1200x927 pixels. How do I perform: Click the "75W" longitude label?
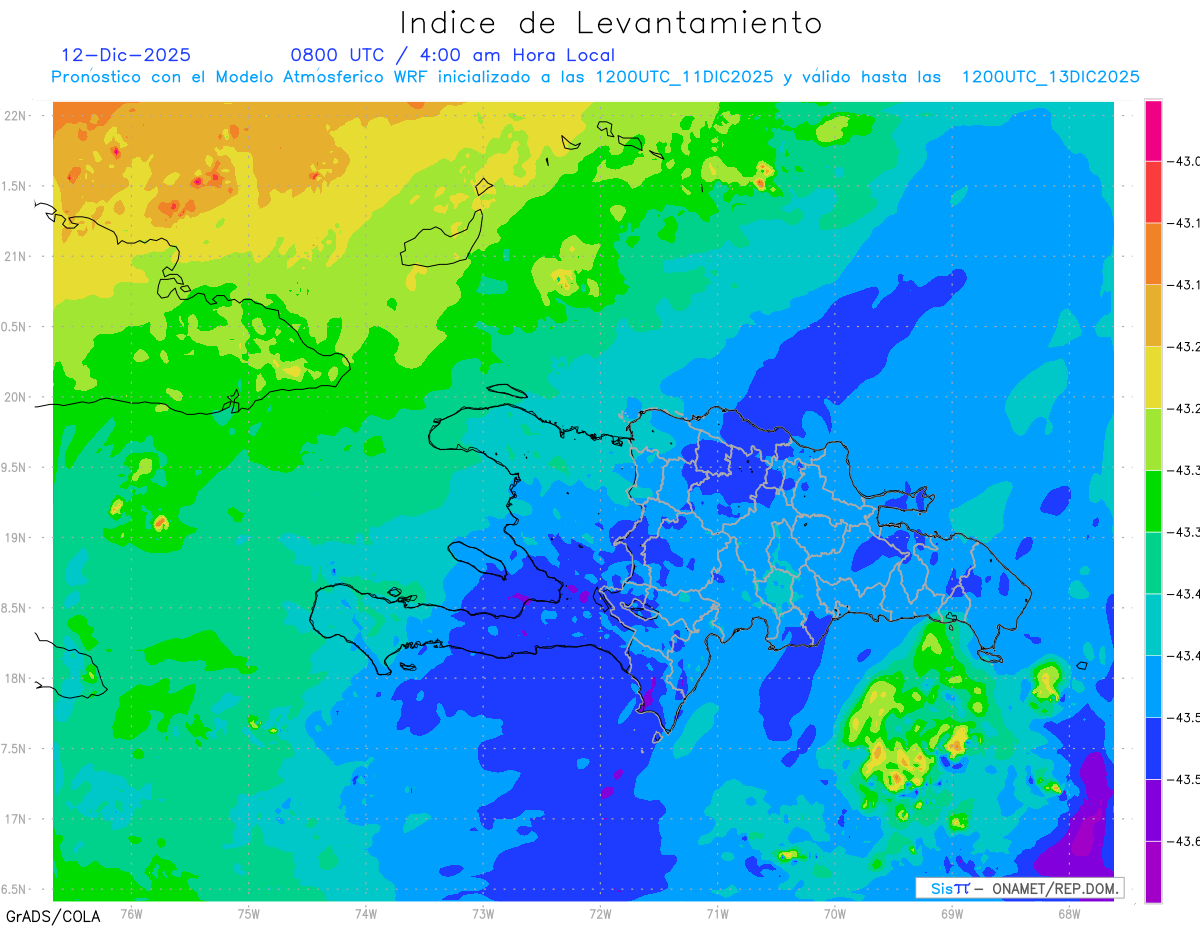249,912
